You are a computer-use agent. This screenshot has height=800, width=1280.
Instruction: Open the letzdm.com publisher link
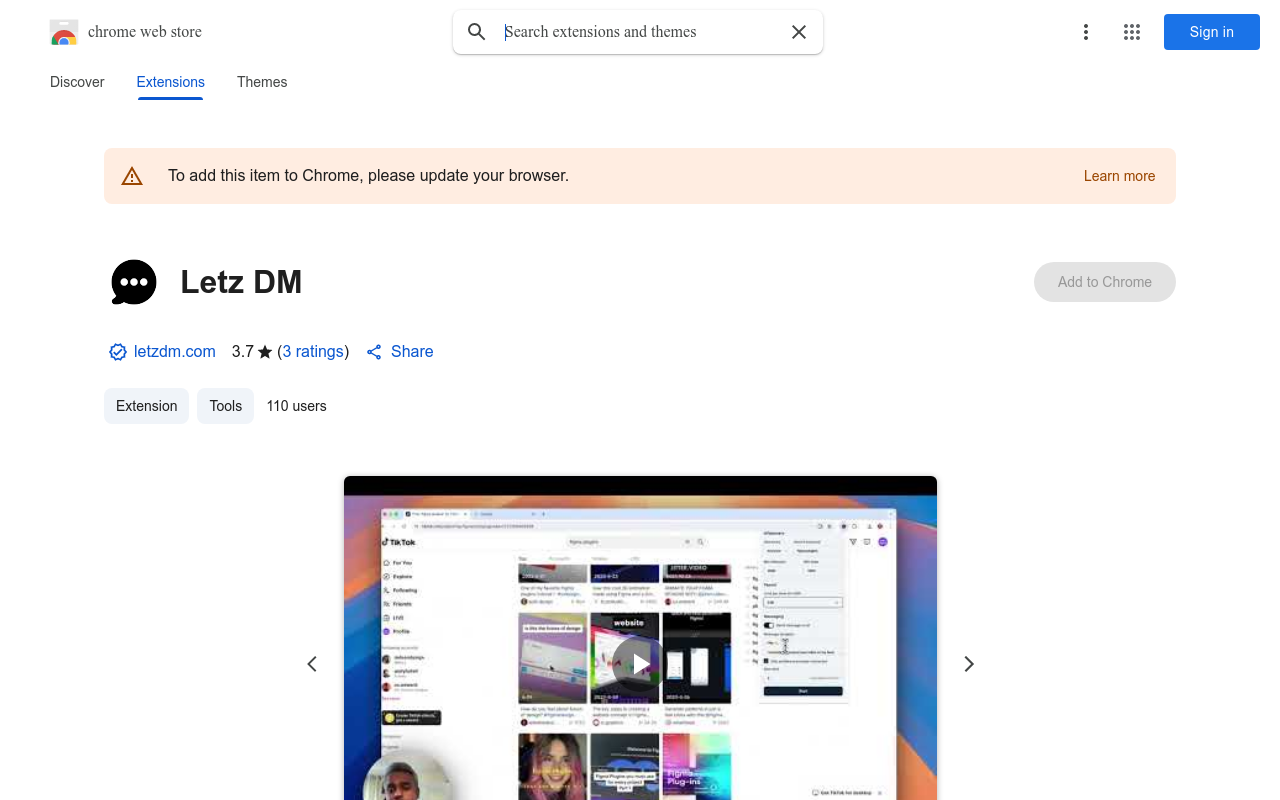click(x=175, y=352)
